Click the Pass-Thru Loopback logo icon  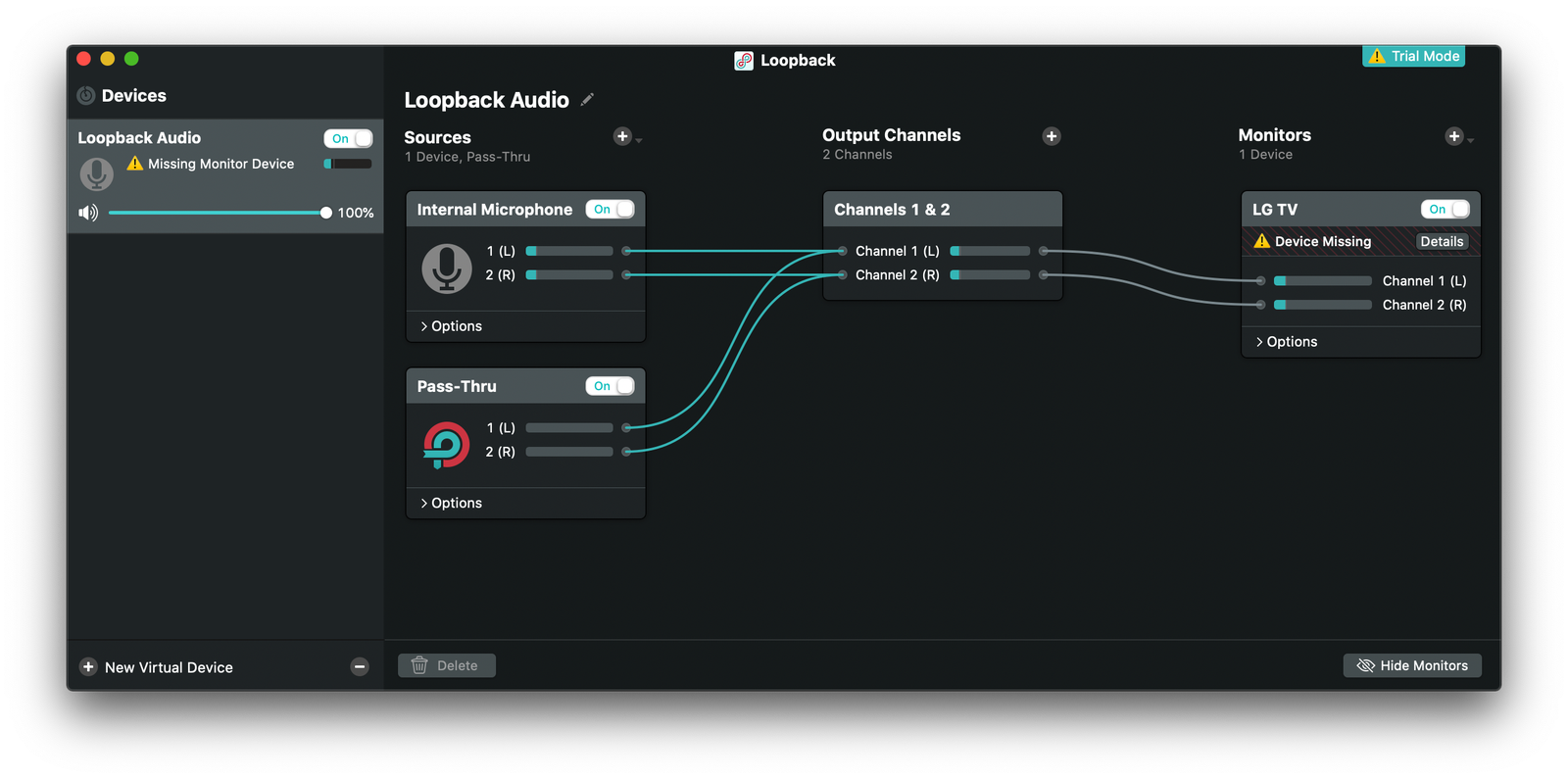coord(447,445)
